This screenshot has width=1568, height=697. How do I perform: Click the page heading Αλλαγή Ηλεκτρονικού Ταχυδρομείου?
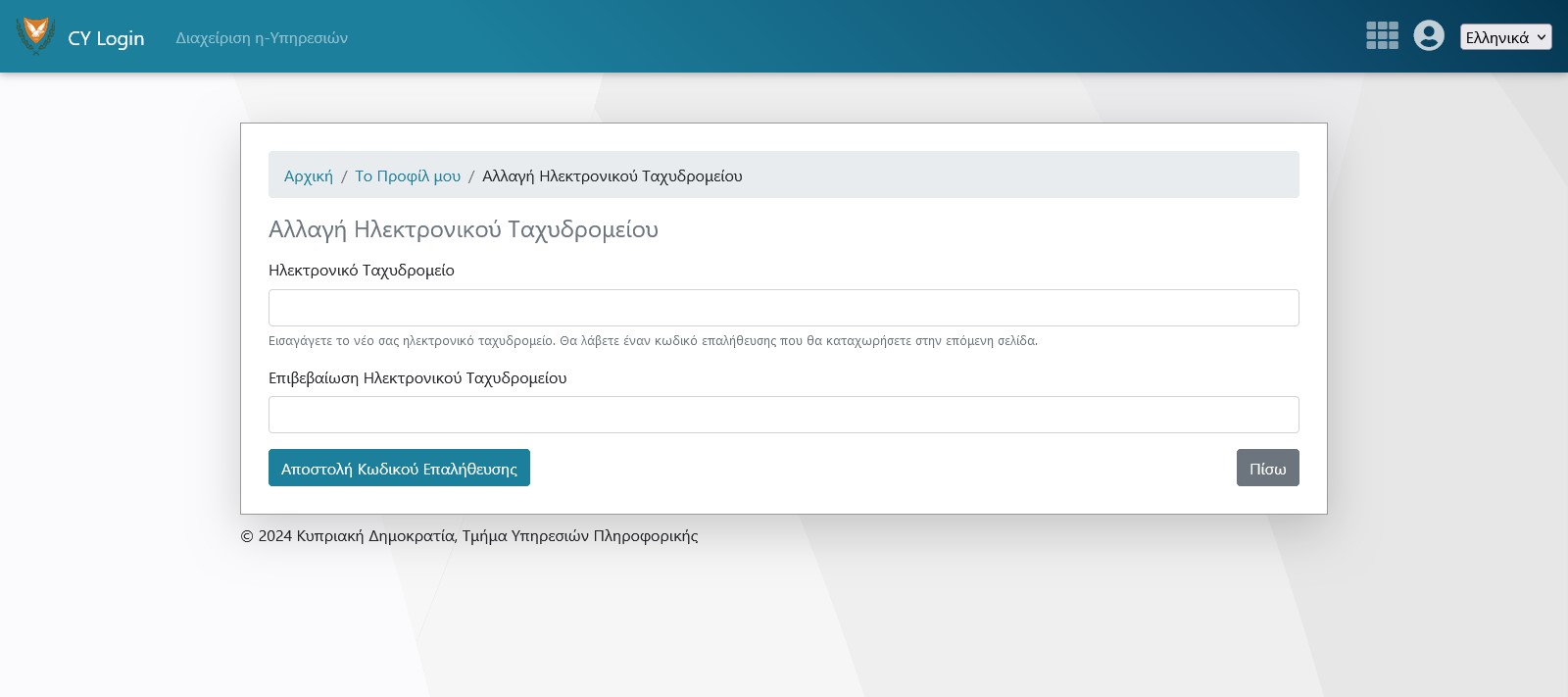pyautogui.click(x=463, y=229)
